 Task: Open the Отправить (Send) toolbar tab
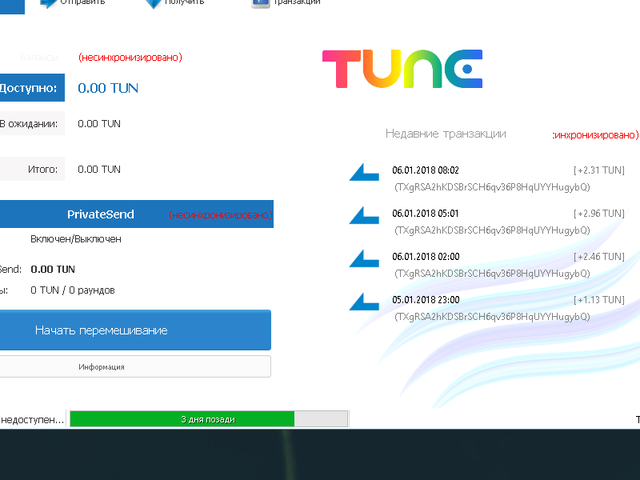pos(73,2)
